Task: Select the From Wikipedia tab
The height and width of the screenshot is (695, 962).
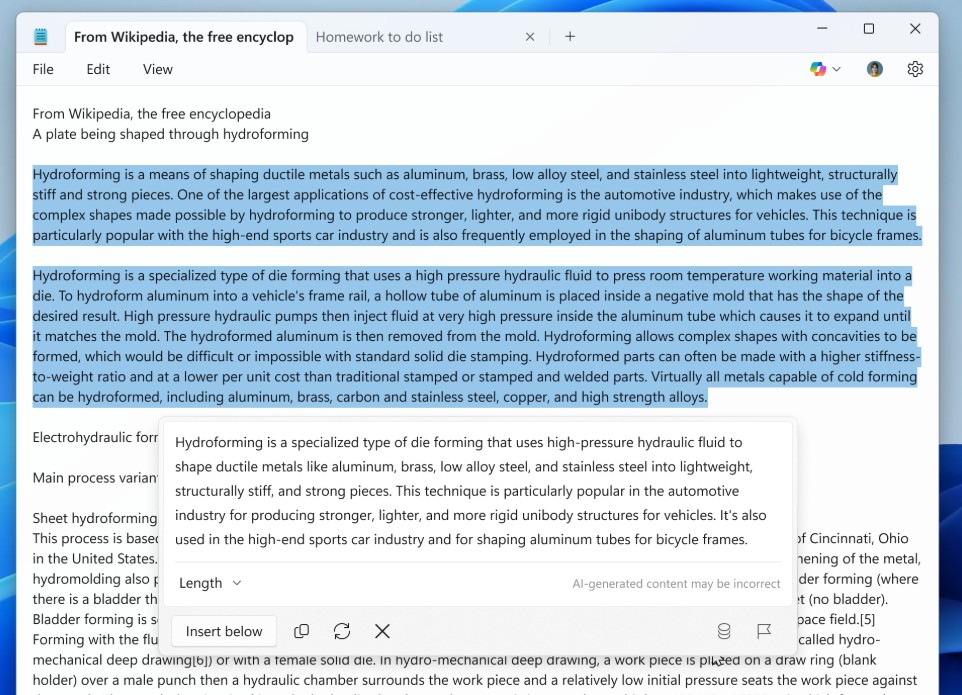Action: click(x=183, y=37)
